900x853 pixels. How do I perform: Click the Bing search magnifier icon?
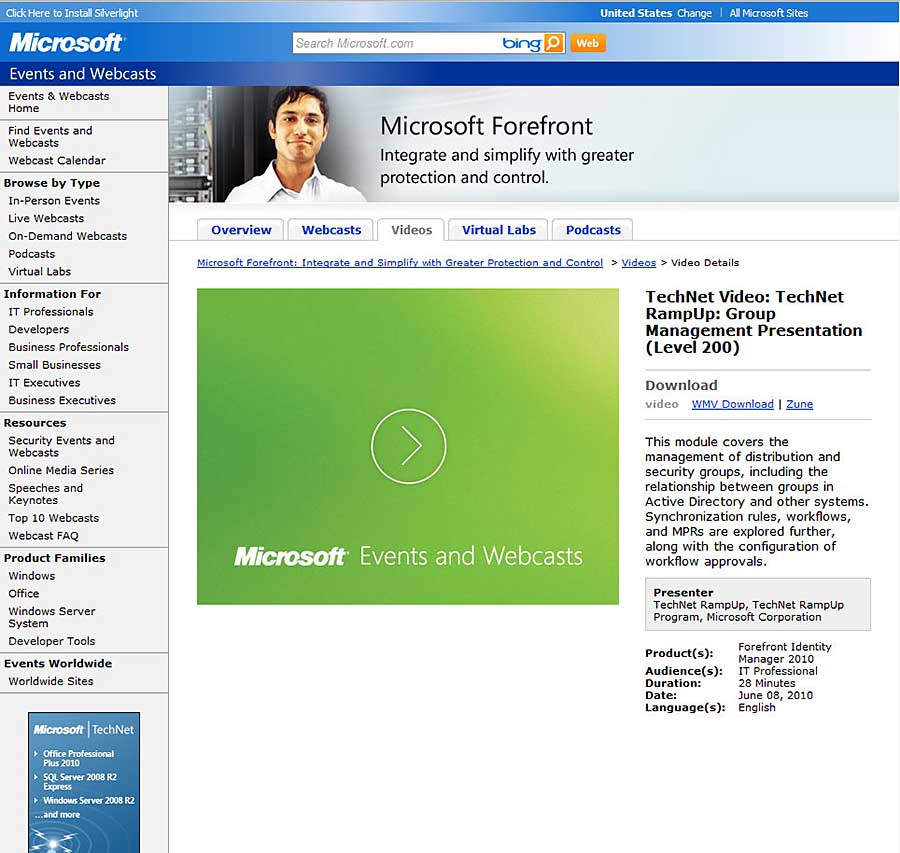[553, 43]
